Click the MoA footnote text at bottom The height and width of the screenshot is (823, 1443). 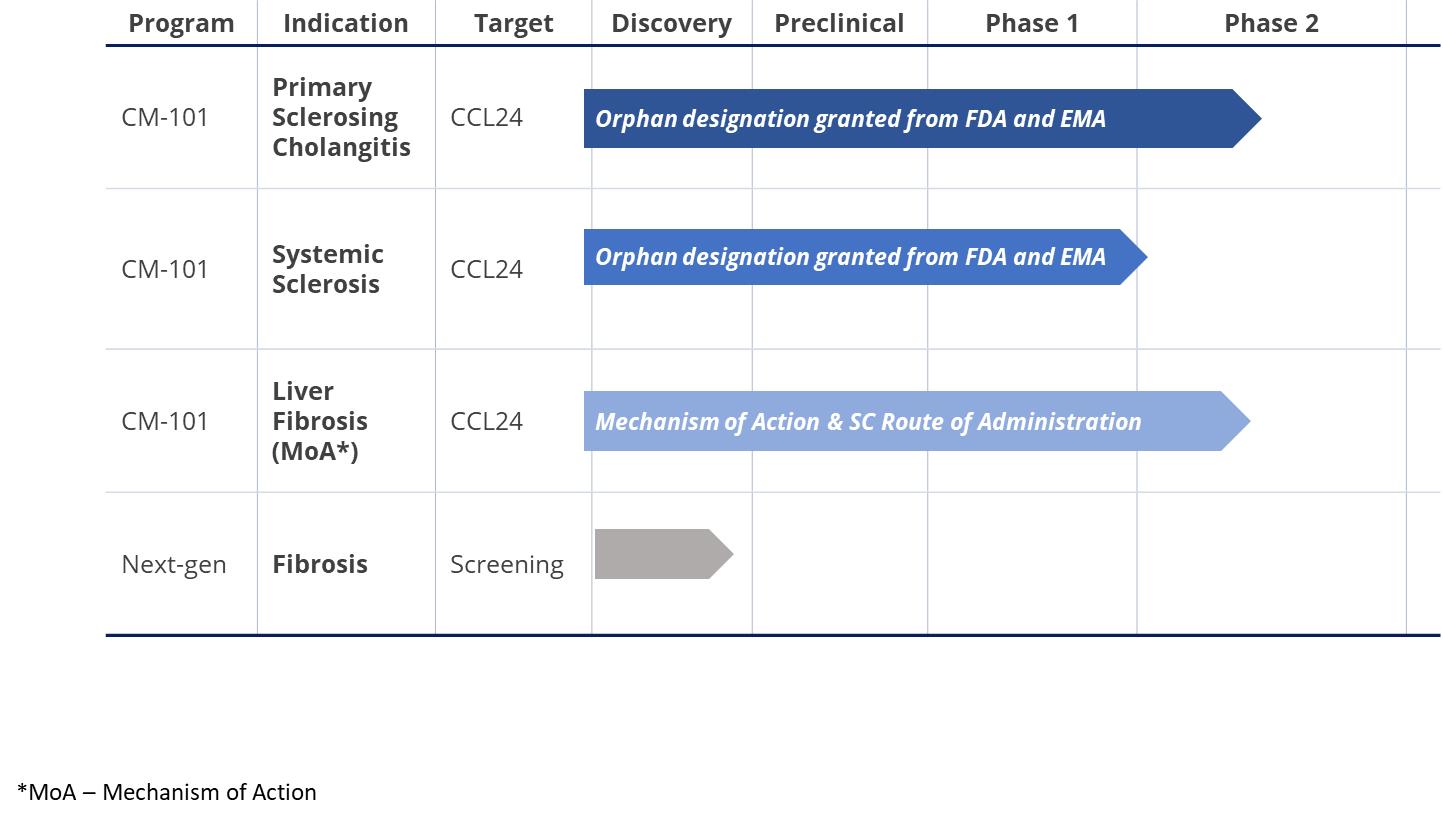[167, 792]
